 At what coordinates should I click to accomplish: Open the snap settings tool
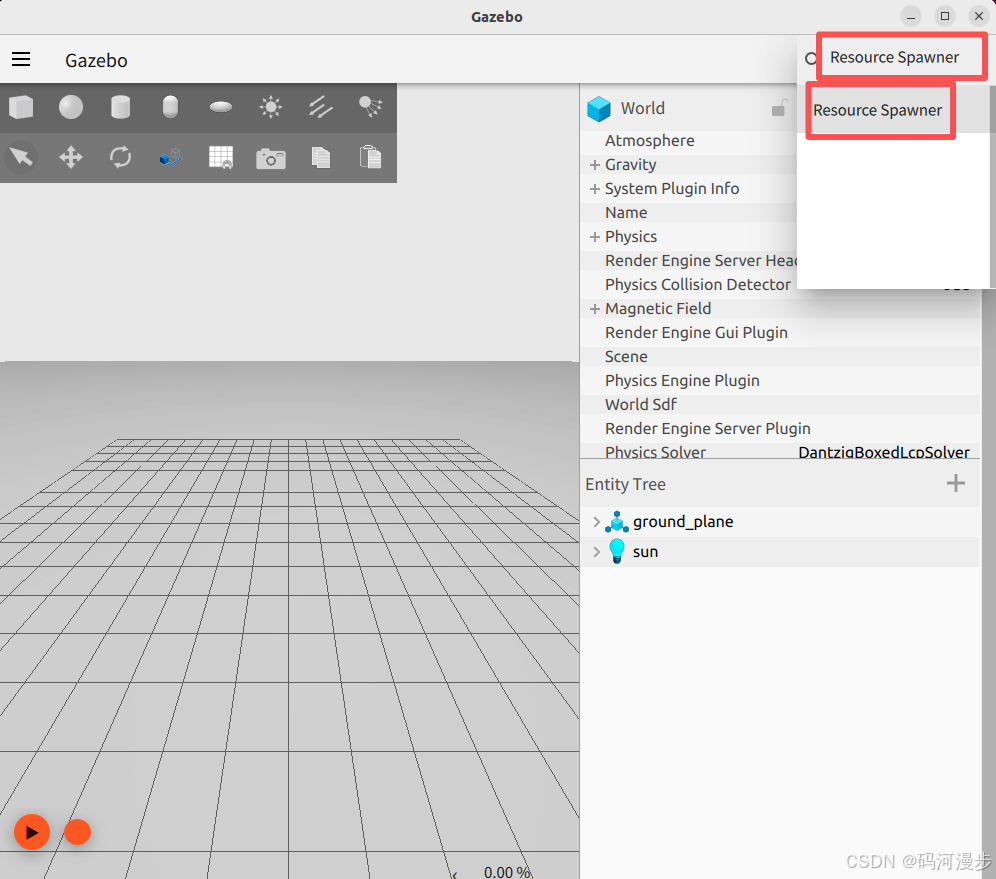[x=170, y=157]
